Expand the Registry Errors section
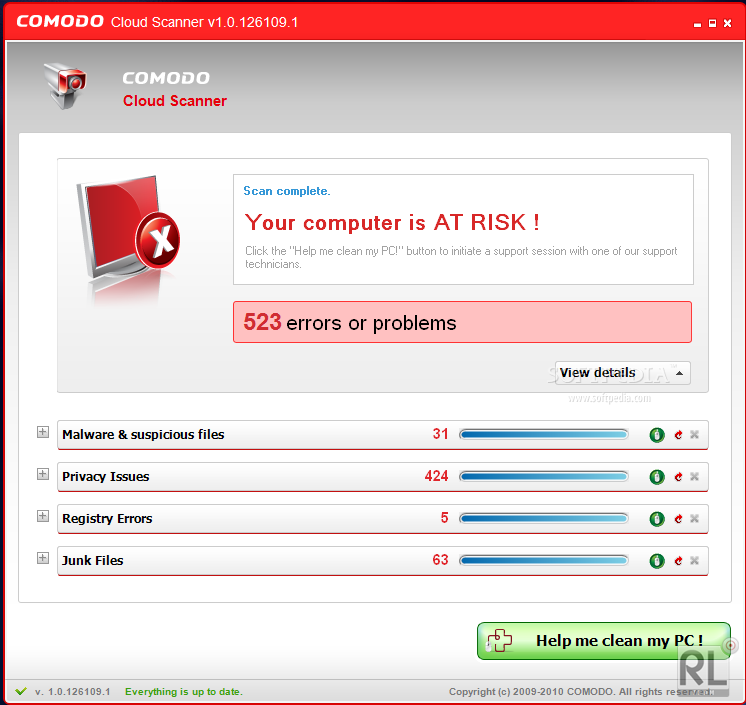746x705 pixels. [43, 517]
